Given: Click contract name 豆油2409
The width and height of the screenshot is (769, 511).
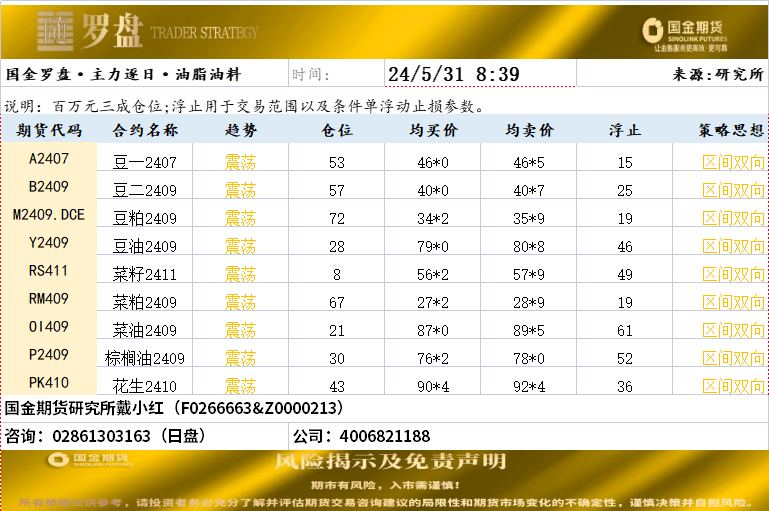Looking at the screenshot, I should tap(145, 246).
